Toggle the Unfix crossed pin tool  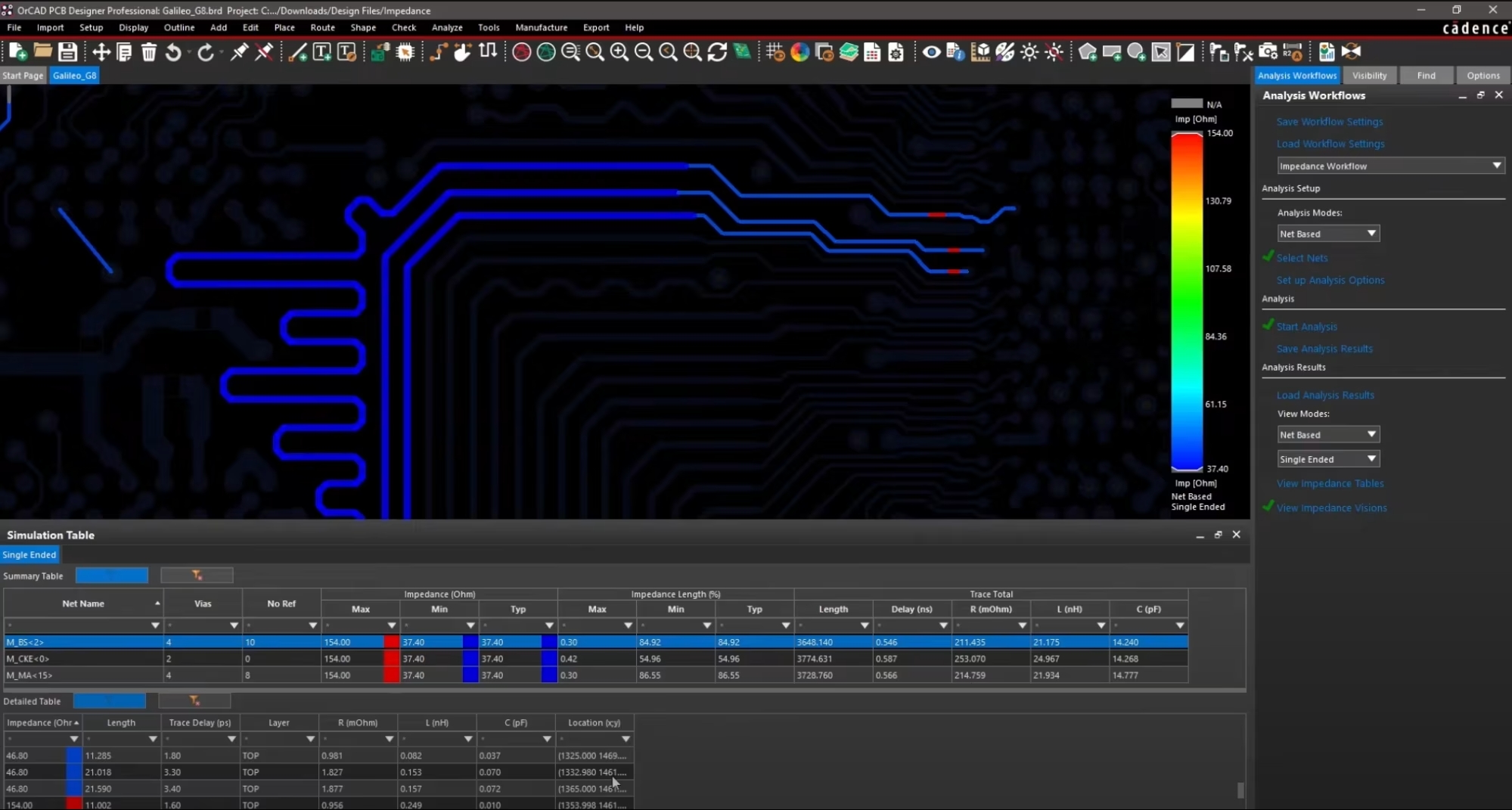point(264,51)
